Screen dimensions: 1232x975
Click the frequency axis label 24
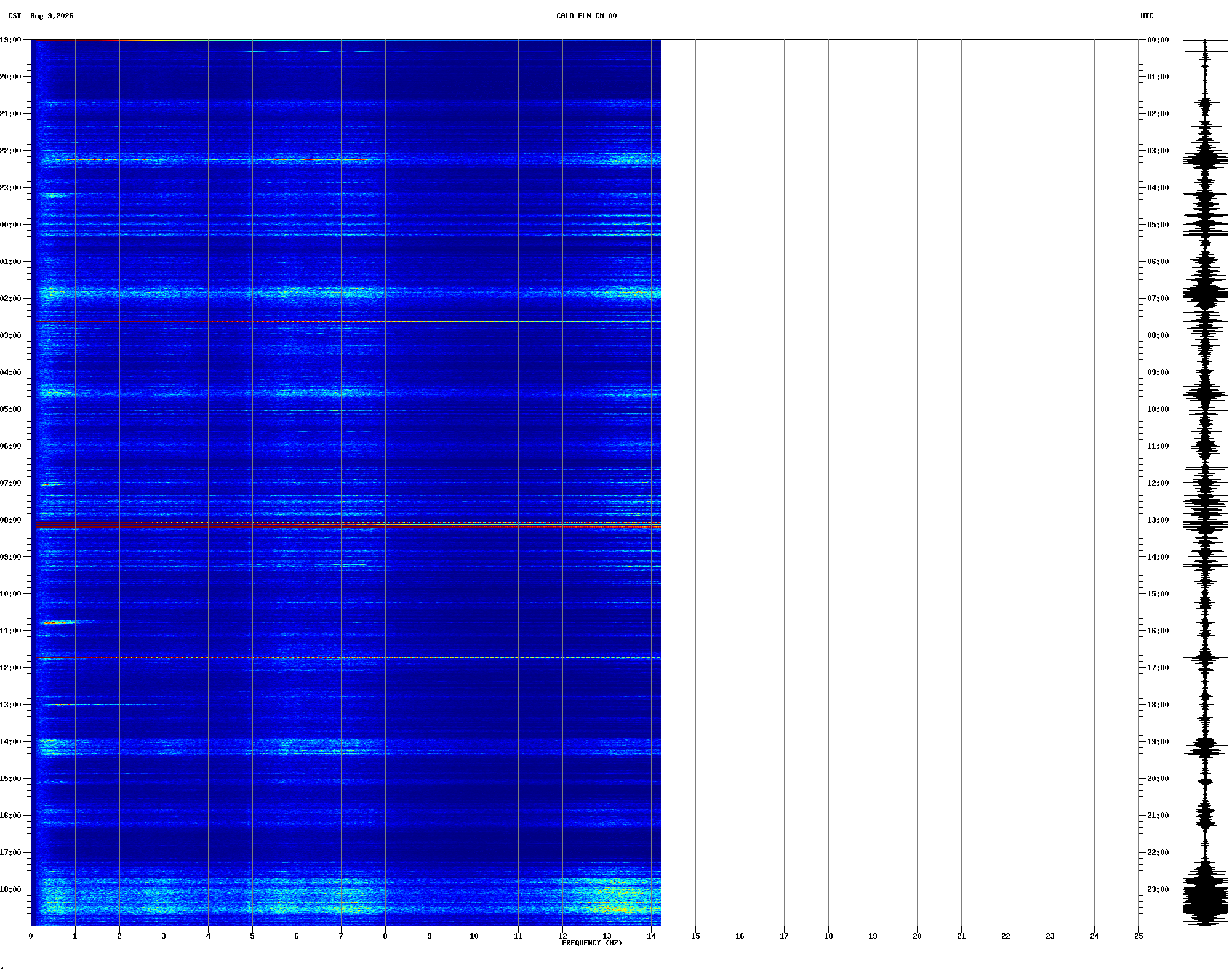[x=1094, y=936]
